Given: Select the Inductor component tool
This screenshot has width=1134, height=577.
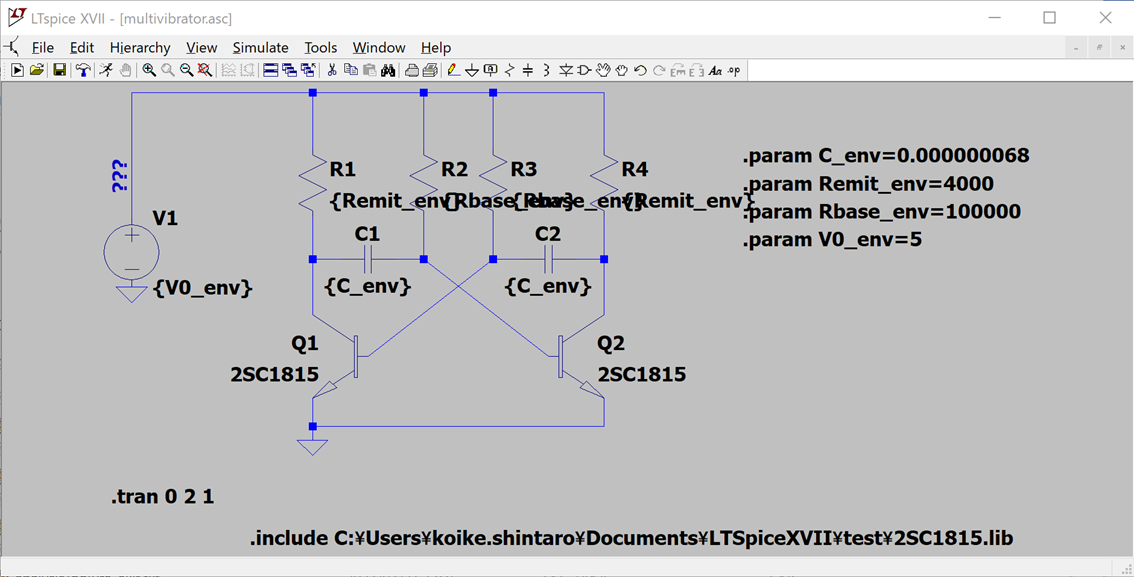Looking at the screenshot, I should [x=546, y=70].
